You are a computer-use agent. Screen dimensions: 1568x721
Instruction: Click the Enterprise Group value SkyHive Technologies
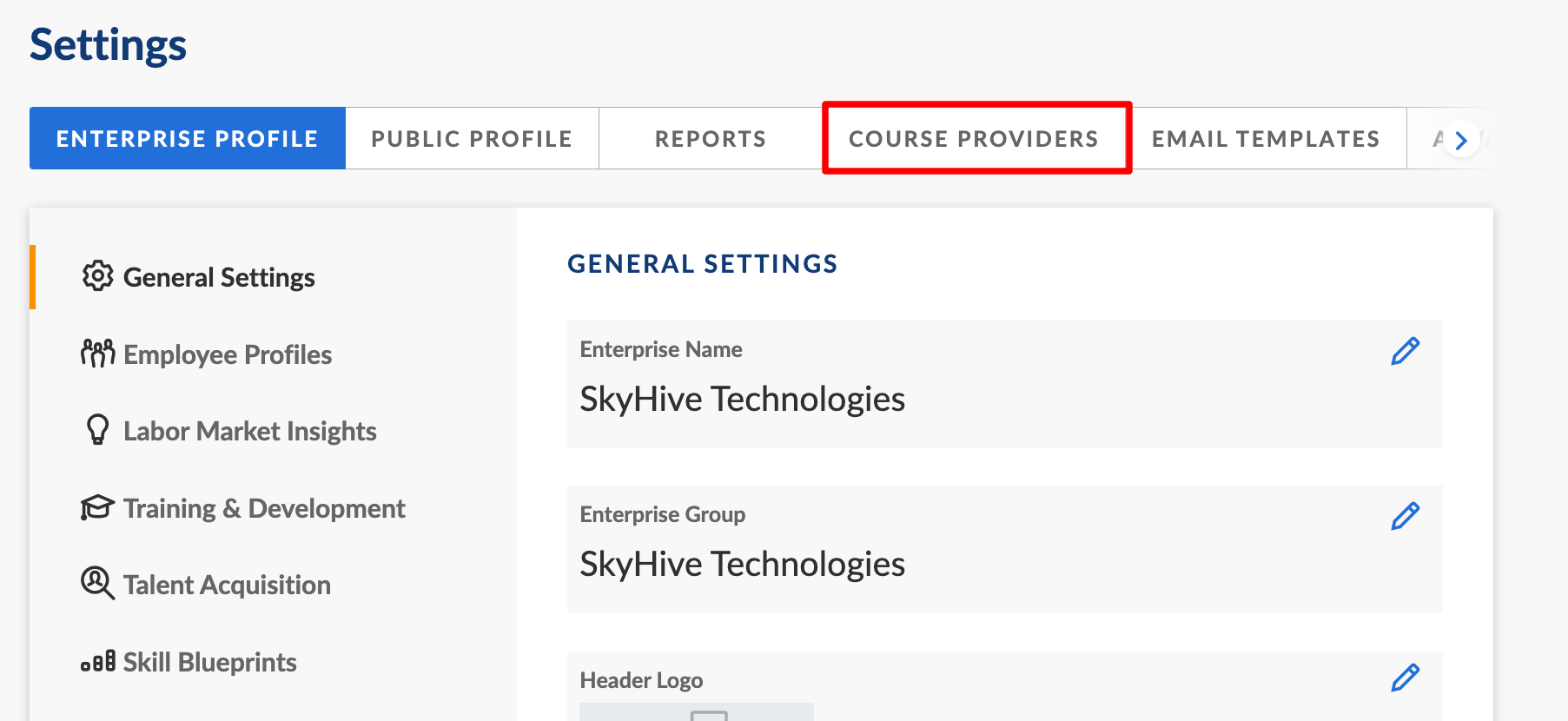click(x=743, y=564)
